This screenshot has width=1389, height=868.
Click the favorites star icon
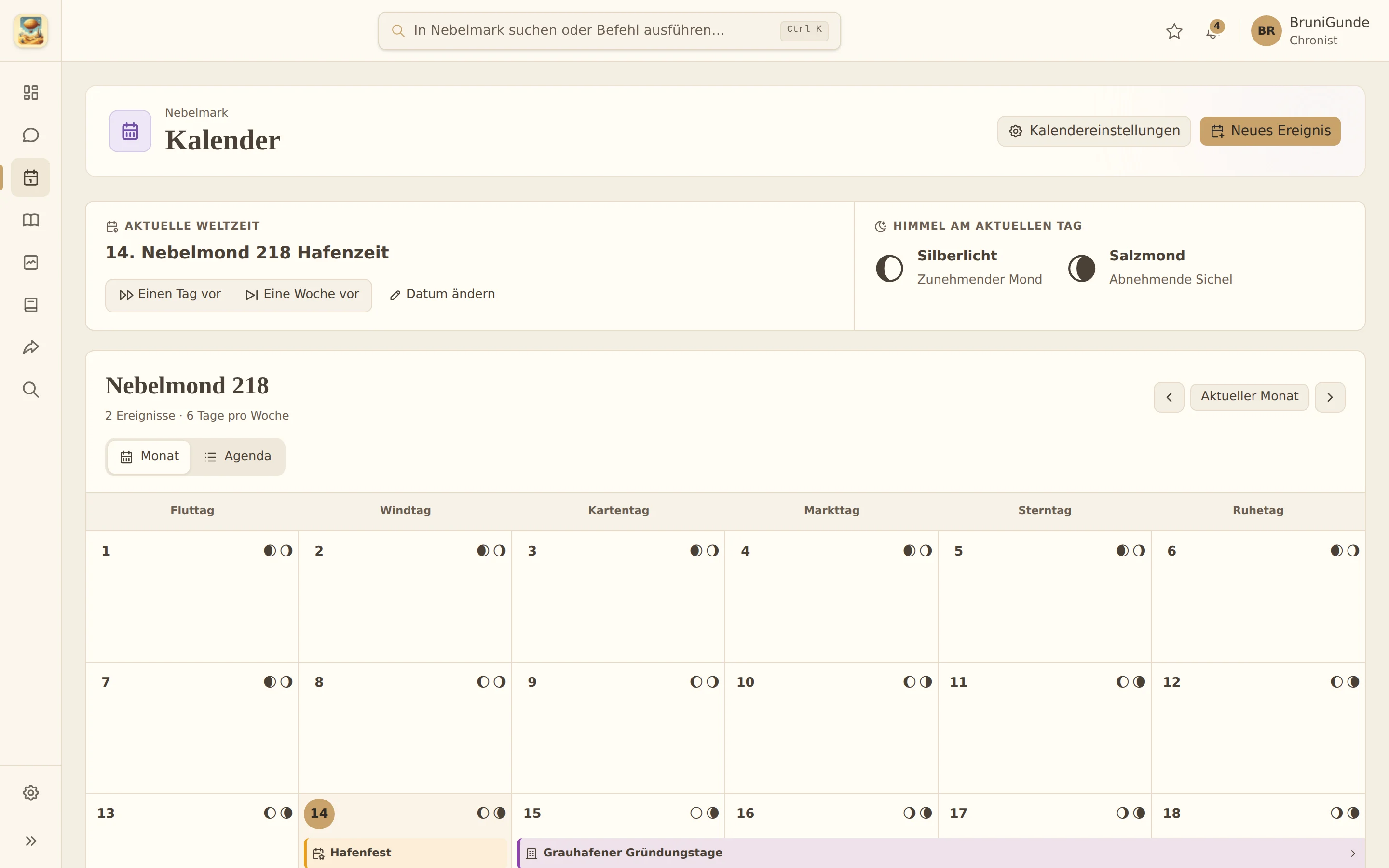tap(1174, 31)
